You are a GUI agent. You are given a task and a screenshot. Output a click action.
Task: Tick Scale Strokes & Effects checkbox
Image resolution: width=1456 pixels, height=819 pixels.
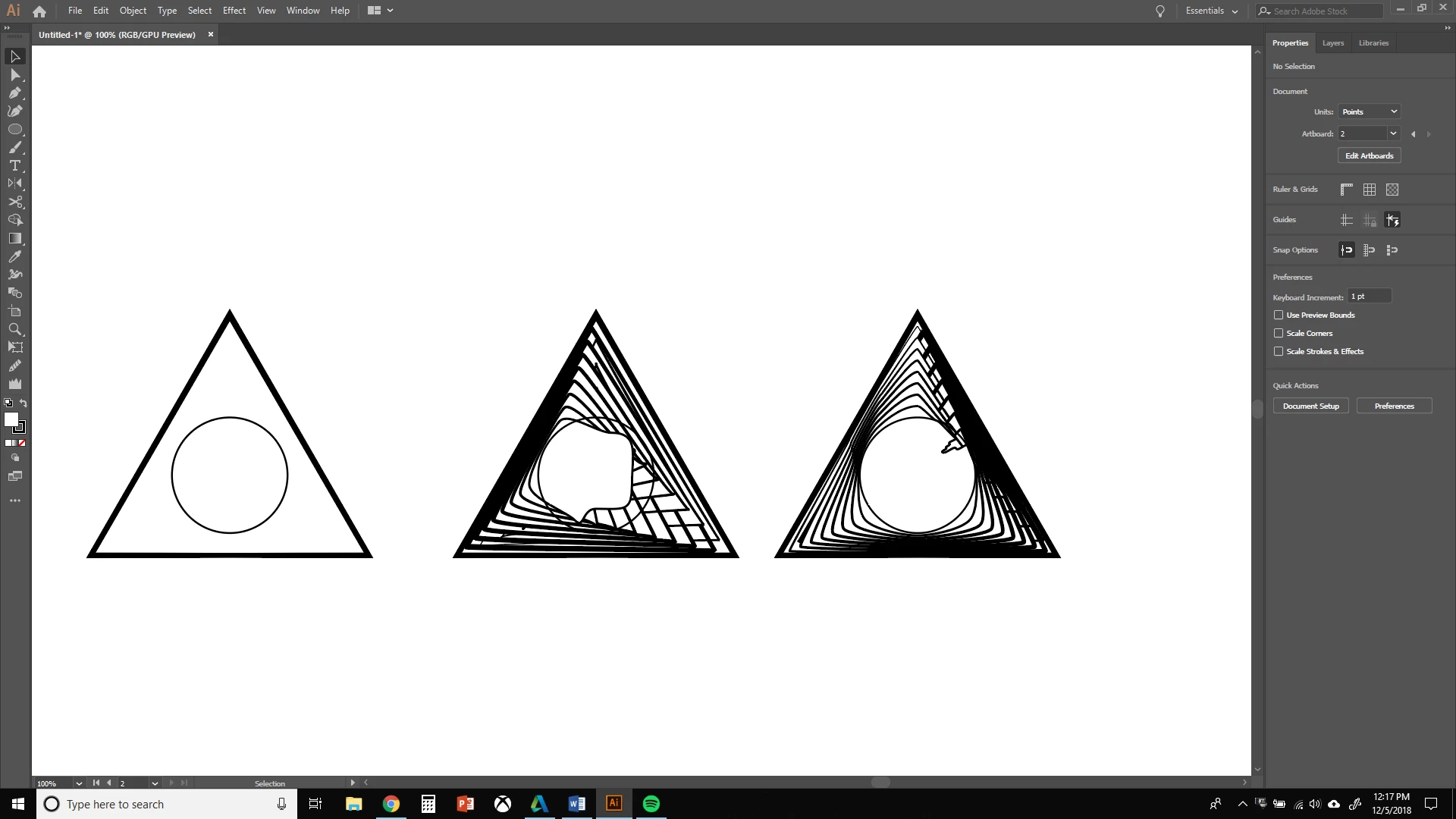click(1279, 352)
